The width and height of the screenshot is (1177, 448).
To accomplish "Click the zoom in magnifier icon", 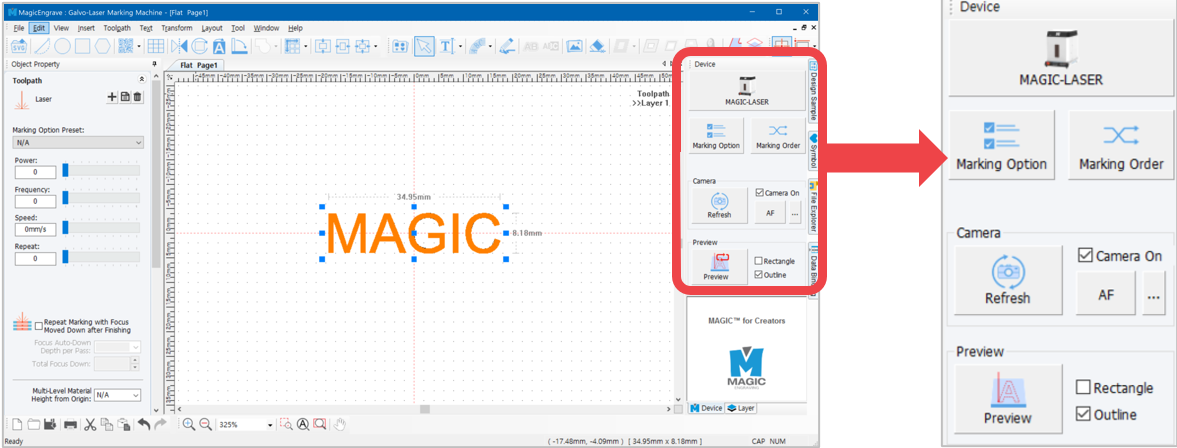I will pyautogui.click(x=188, y=425).
